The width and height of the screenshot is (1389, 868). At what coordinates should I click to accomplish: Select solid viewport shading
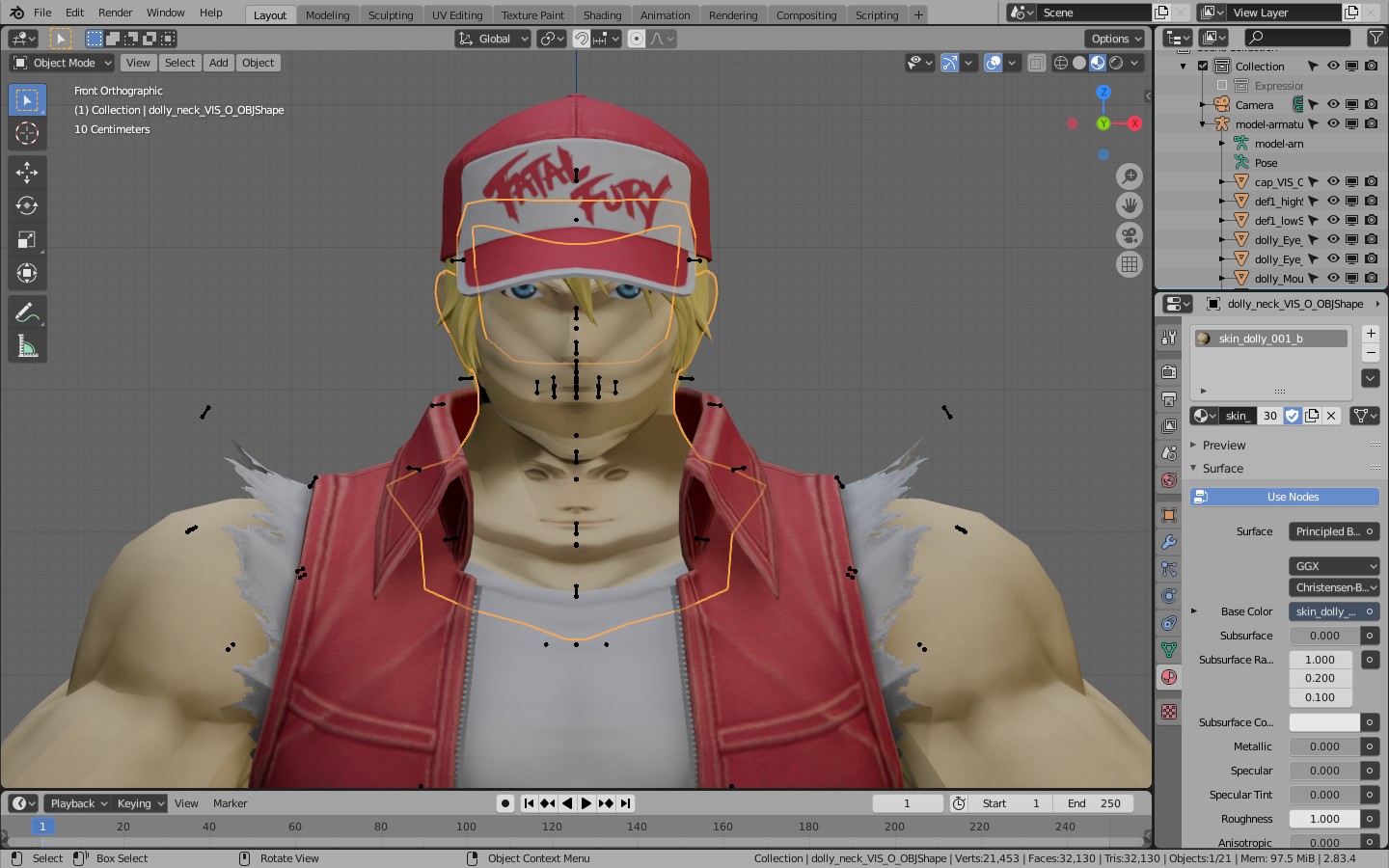click(x=1079, y=63)
